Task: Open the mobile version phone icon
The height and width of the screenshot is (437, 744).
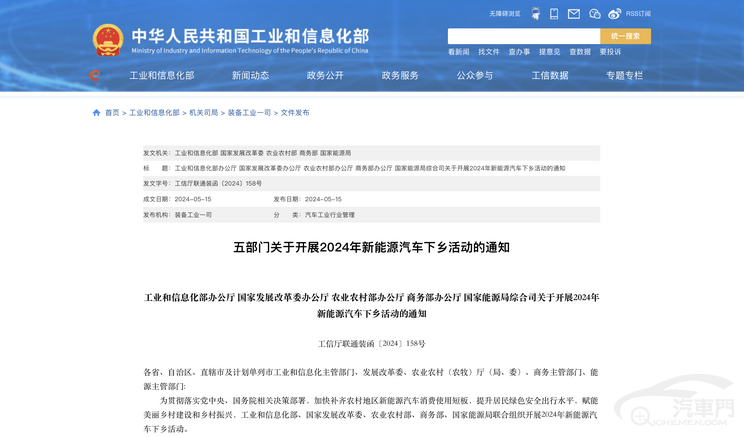Action: tap(554, 14)
